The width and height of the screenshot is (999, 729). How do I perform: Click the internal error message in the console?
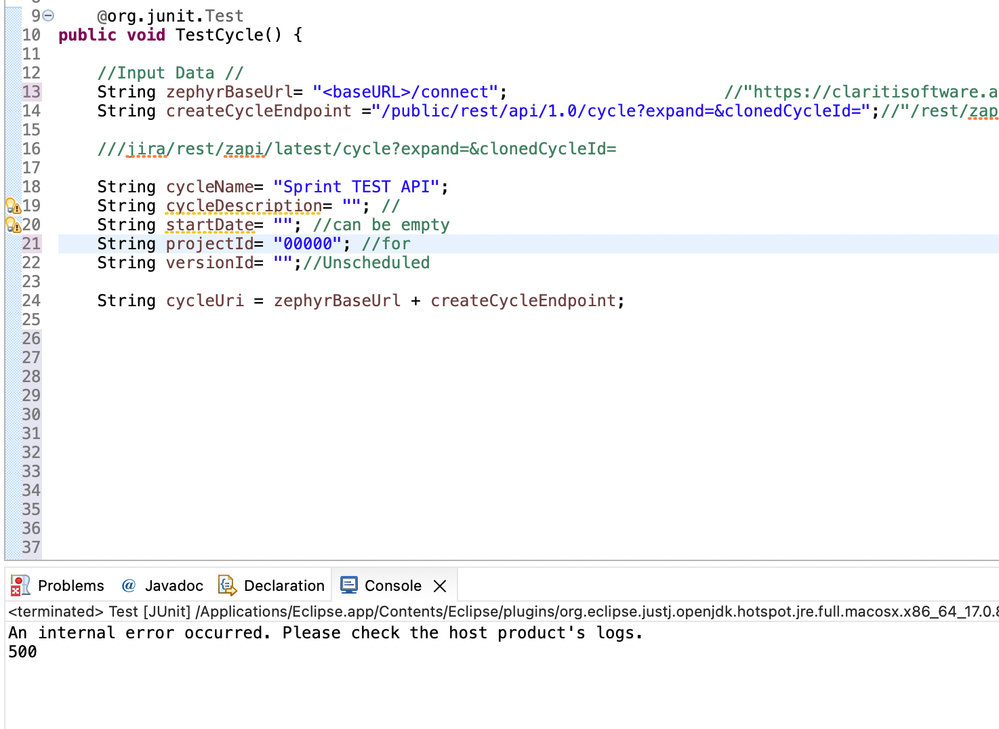pos(326,633)
